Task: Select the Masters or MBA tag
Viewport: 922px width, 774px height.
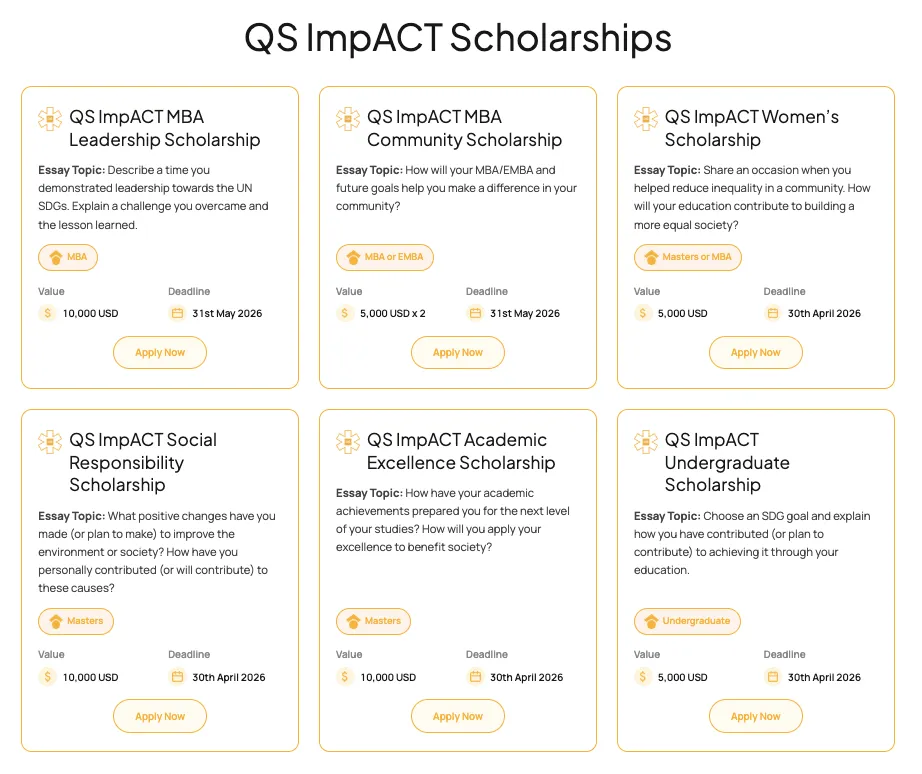Action: click(x=688, y=257)
